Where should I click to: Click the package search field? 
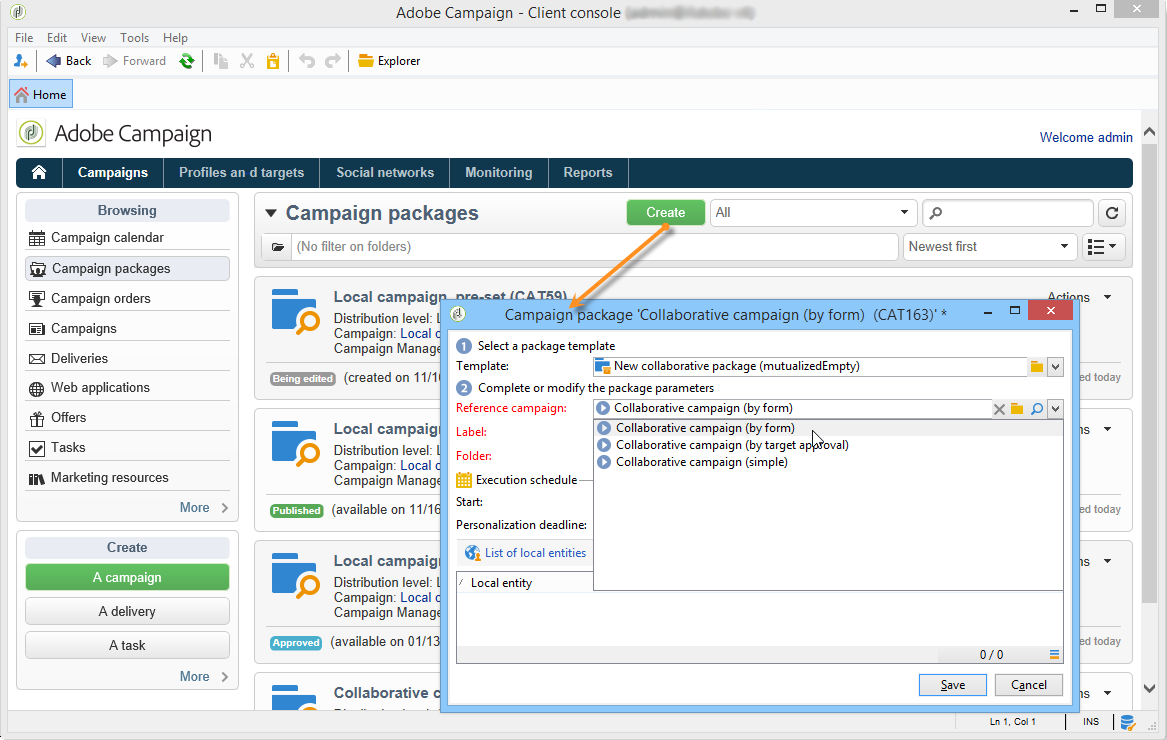[x=1008, y=213]
